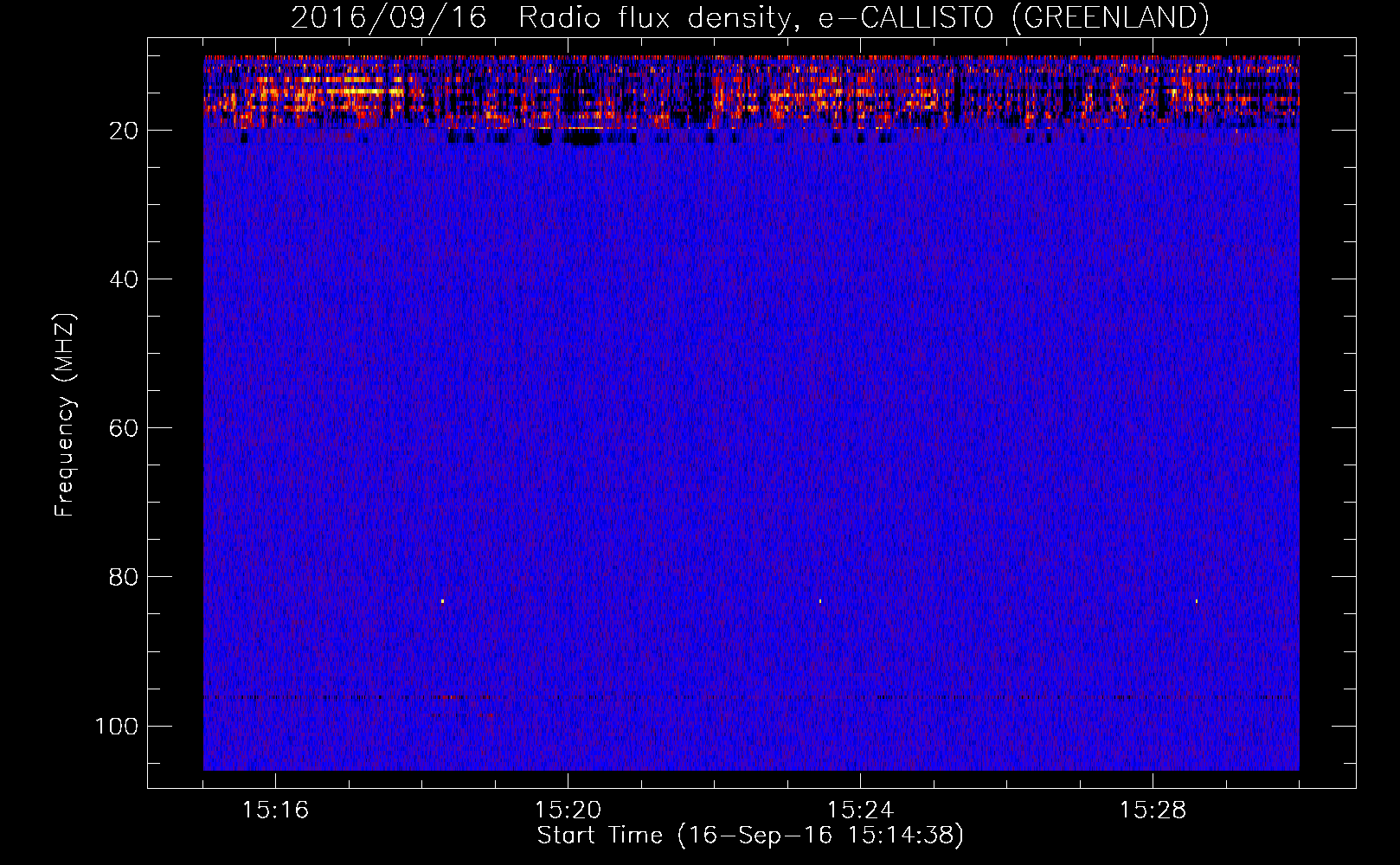Click the 15:24 time tick label

click(860, 811)
